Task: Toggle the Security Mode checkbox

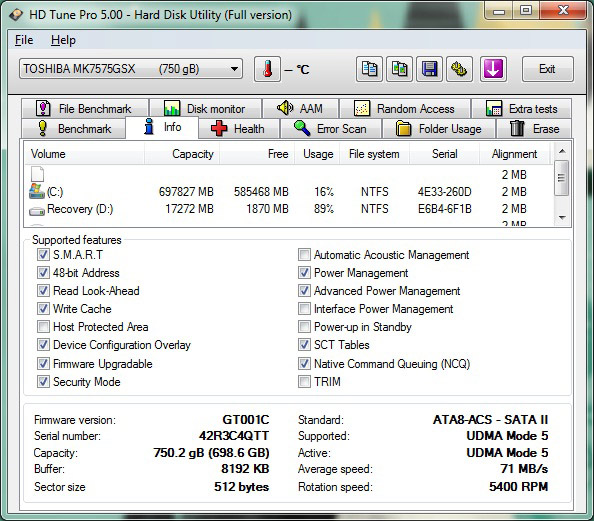Action: pos(43,382)
